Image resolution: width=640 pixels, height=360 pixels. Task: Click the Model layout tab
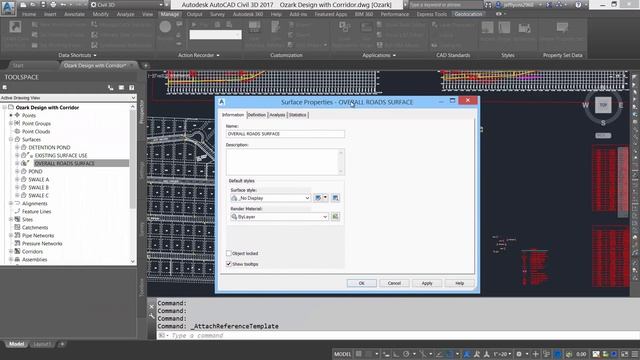click(x=16, y=344)
